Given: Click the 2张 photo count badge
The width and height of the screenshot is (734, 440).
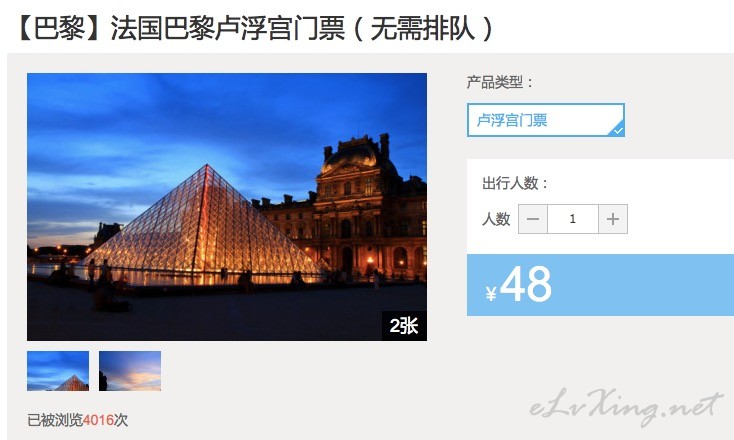Looking at the screenshot, I should click(x=404, y=326).
